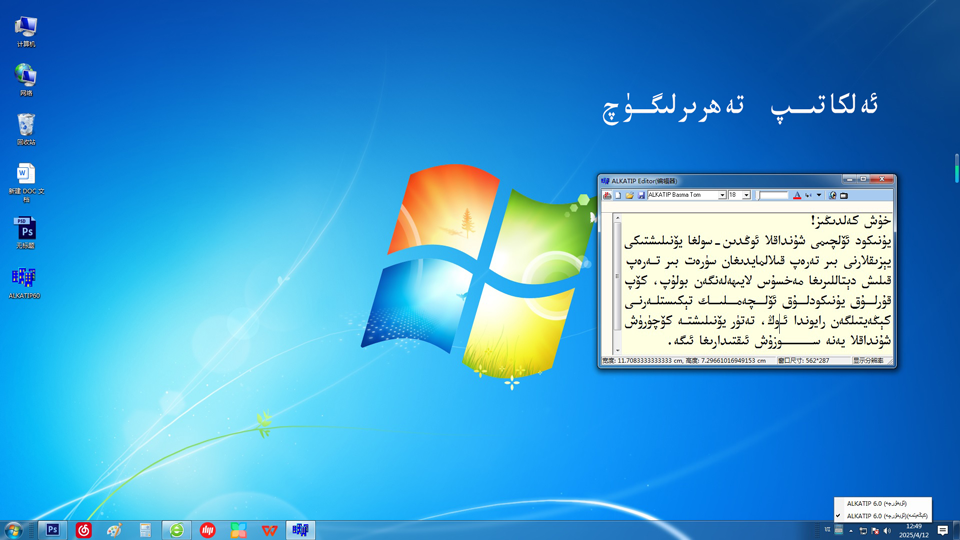Click the New document icon in ALKATIP Editor

pos(618,196)
